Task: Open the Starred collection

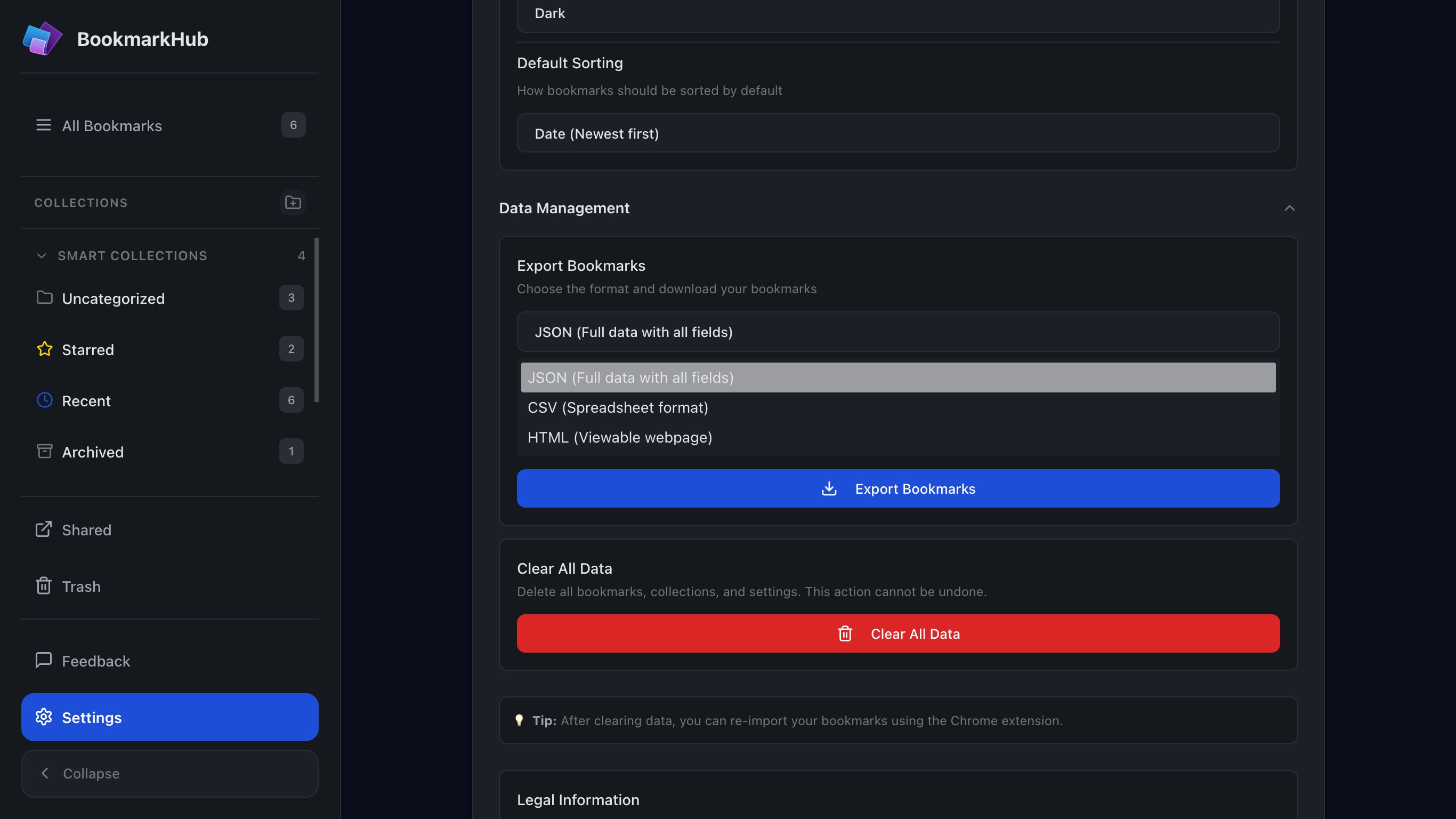Action: [x=169, y=349]
